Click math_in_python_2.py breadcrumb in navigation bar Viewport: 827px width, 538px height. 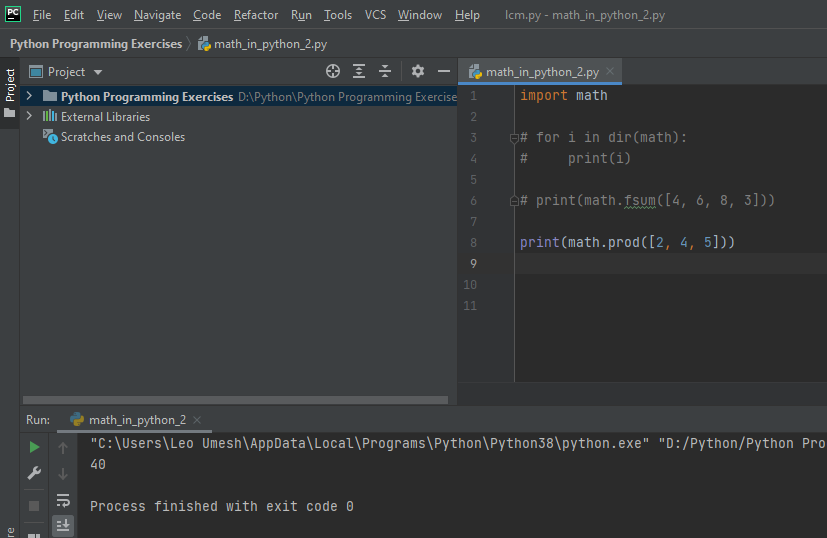tap(263, 44)
